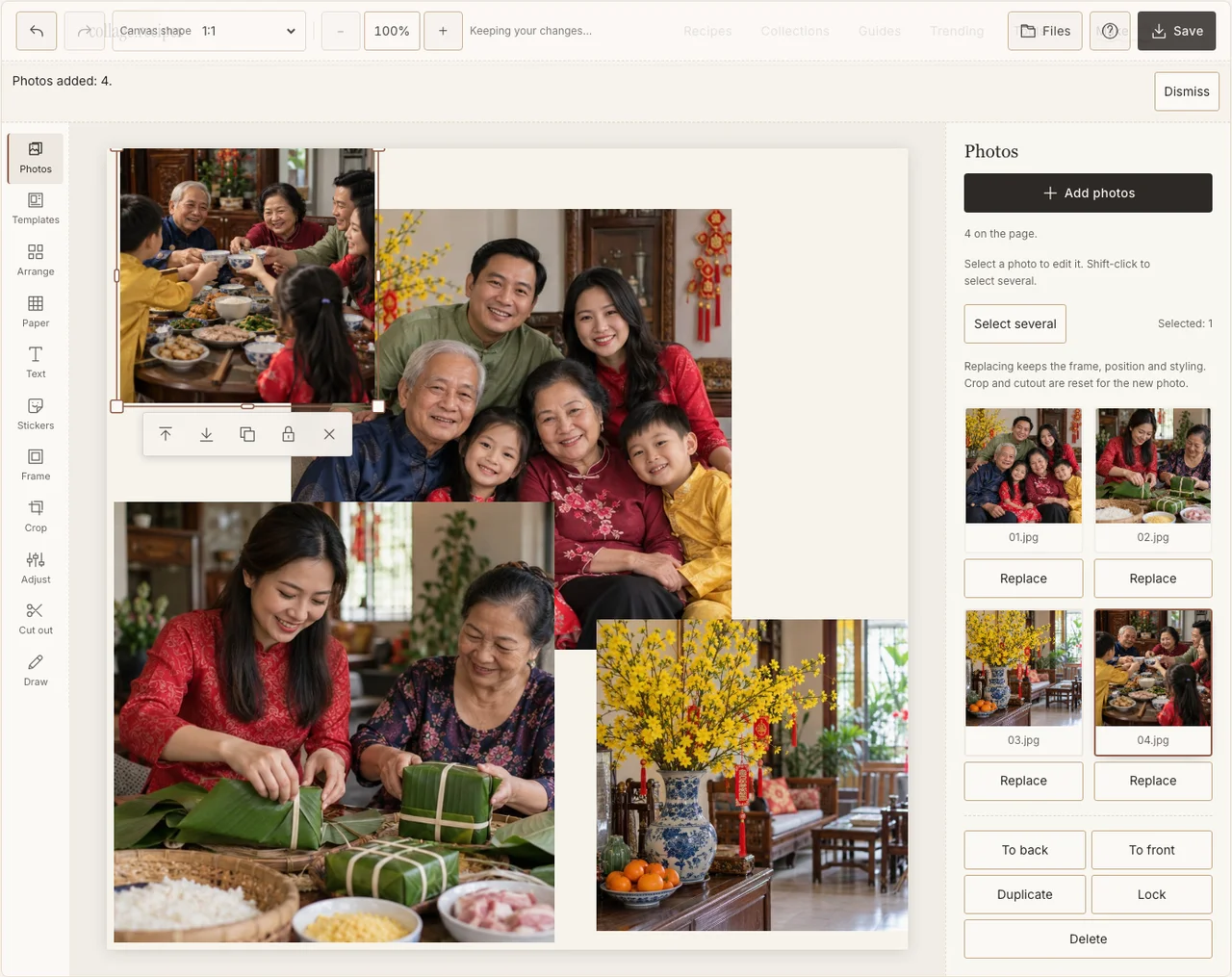The width and height of the screenshot is (1232, 977).
Task: Zoom out with the minus button
Action: (341, 31)
